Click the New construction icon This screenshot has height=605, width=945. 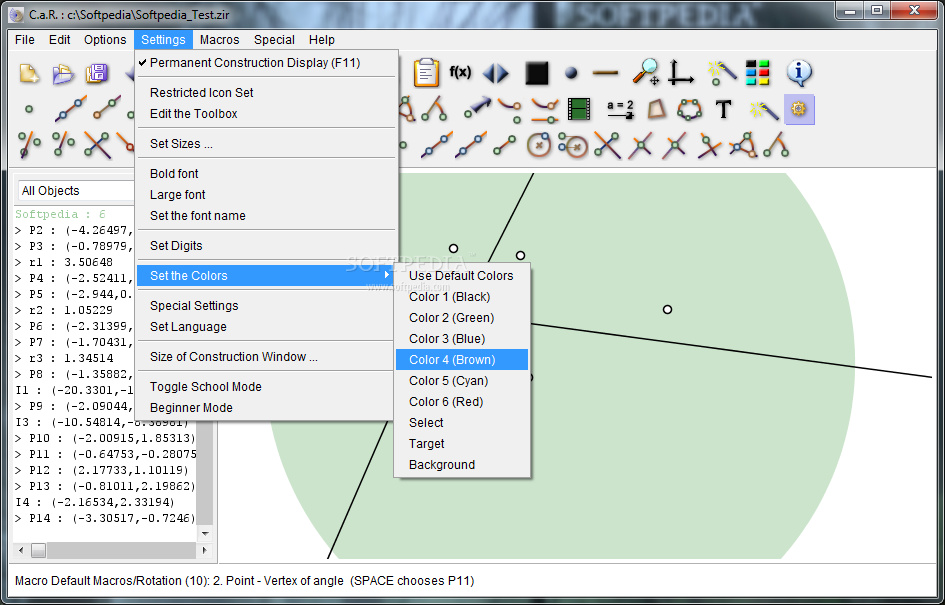tap(30, 74)
